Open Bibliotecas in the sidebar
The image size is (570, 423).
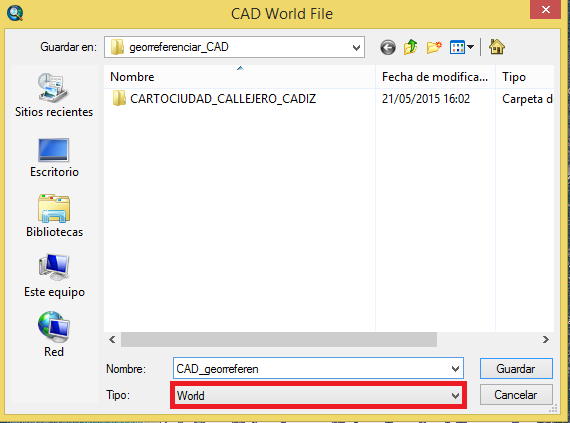54,216
